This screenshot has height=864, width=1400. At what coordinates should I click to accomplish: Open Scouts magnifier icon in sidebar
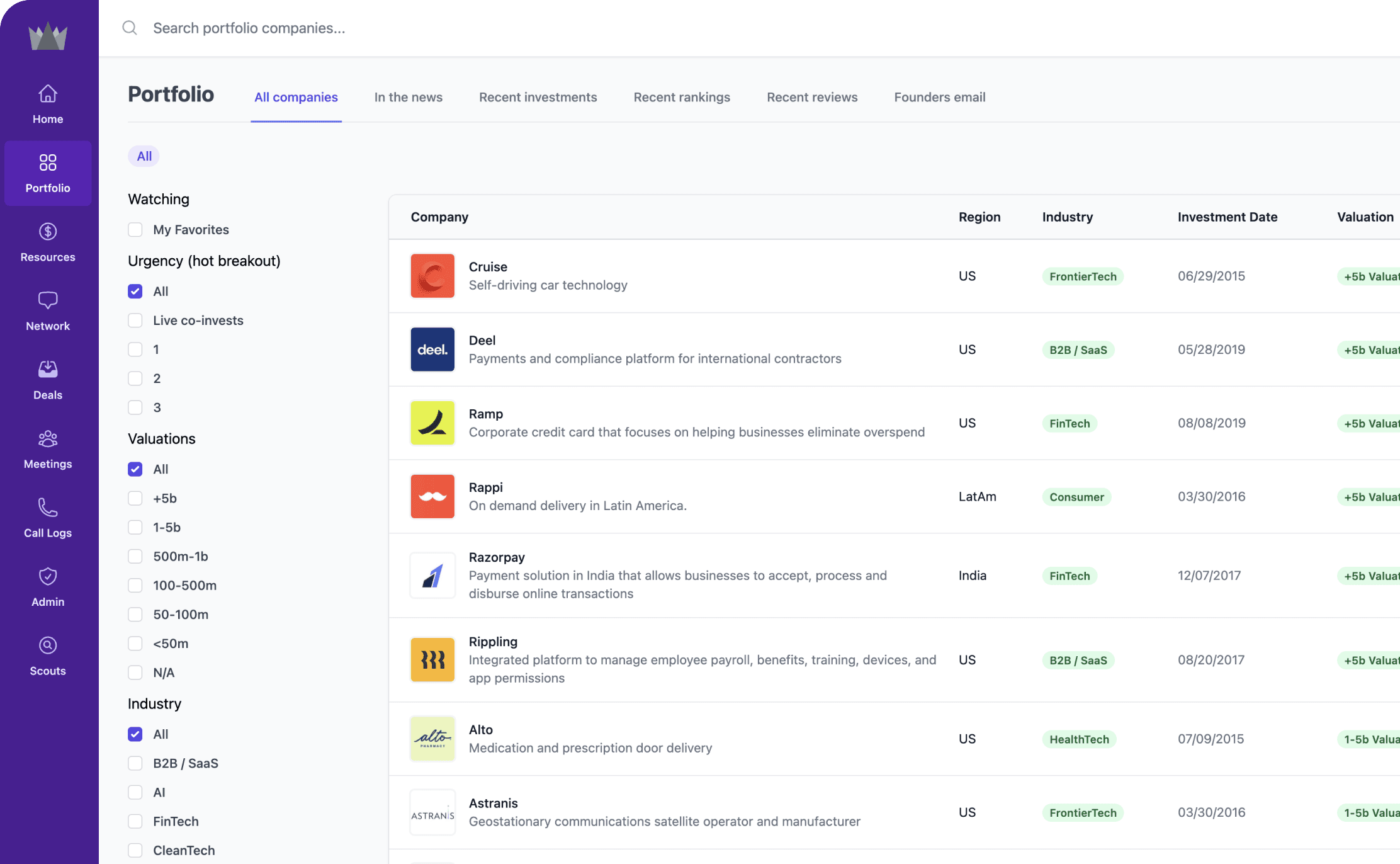48,645
